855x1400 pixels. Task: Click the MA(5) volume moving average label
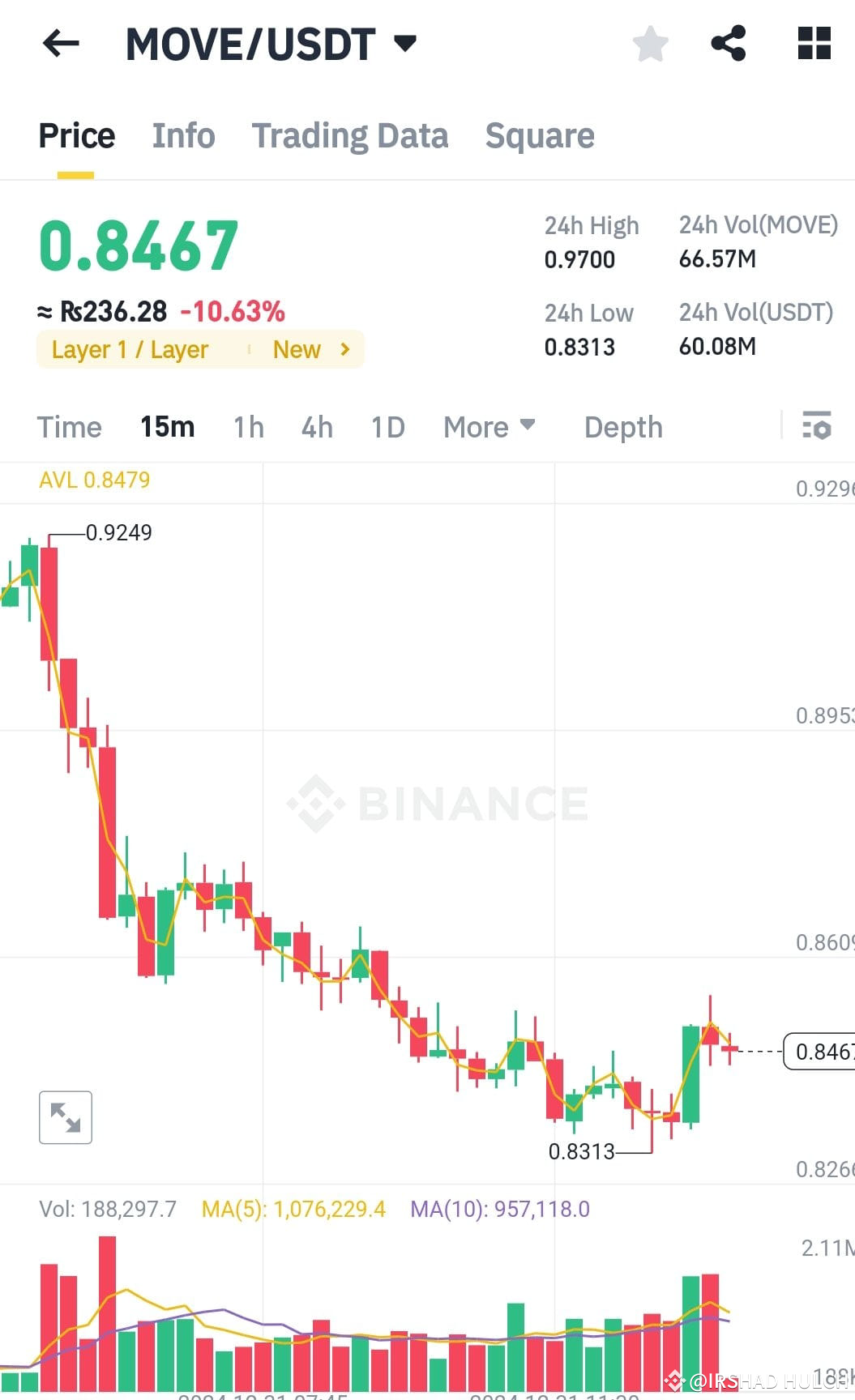pyautogui.click(x=293, y=1208)
